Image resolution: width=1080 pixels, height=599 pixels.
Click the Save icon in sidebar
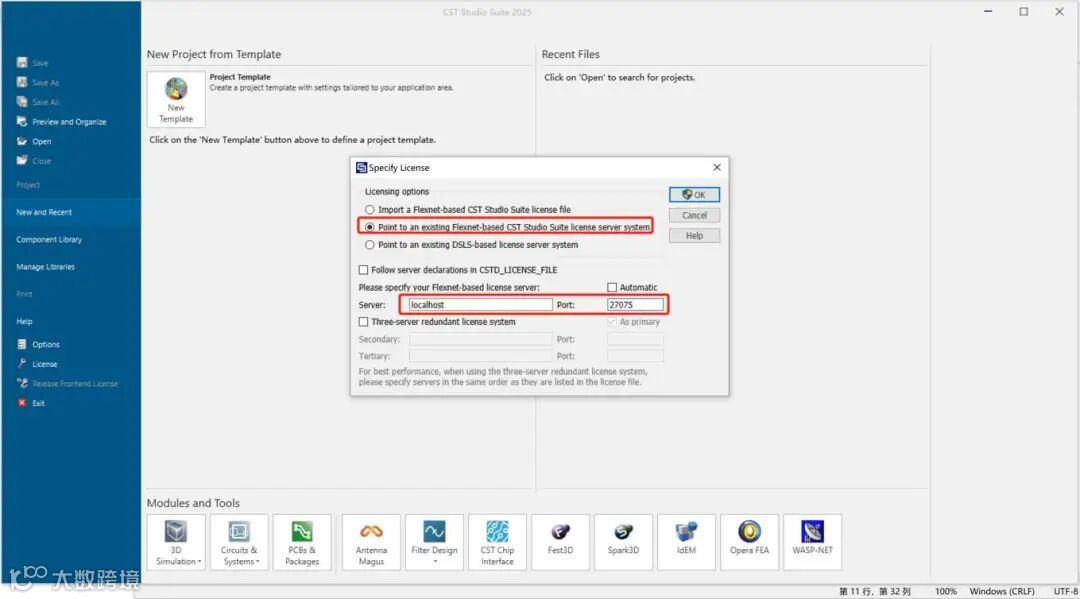pos(22,63)
